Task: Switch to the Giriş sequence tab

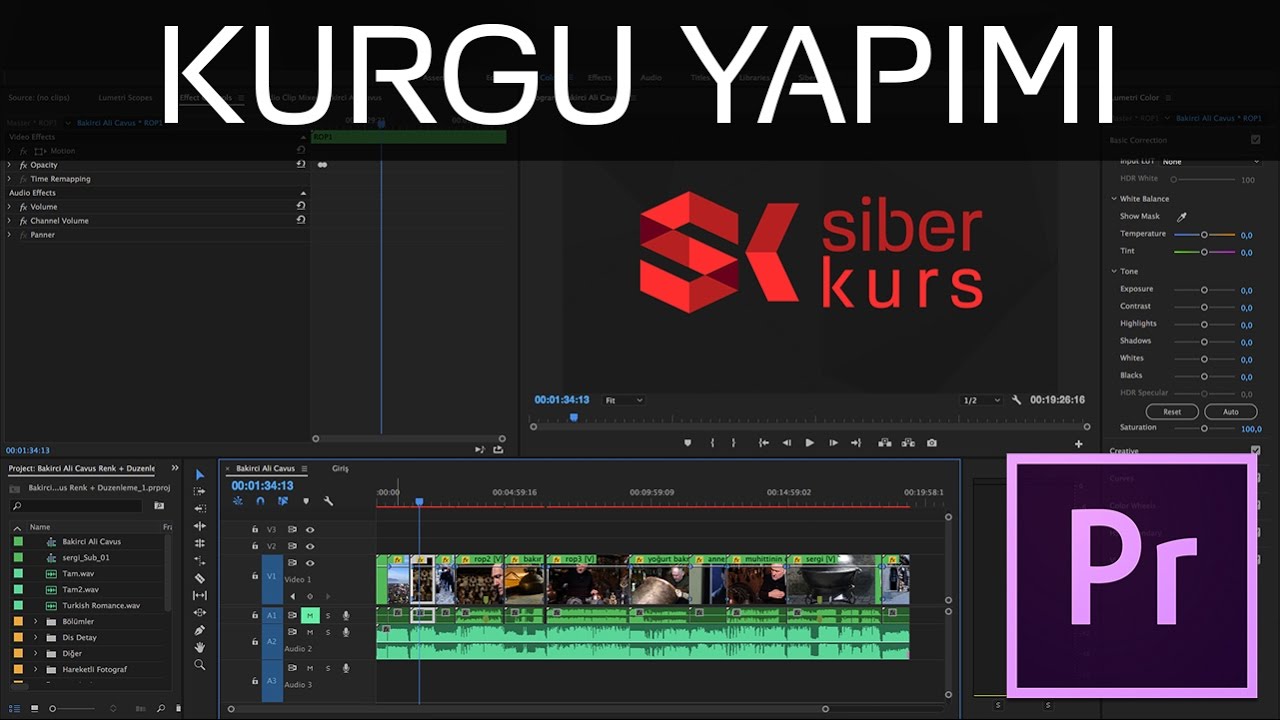Action: [341, 468]
